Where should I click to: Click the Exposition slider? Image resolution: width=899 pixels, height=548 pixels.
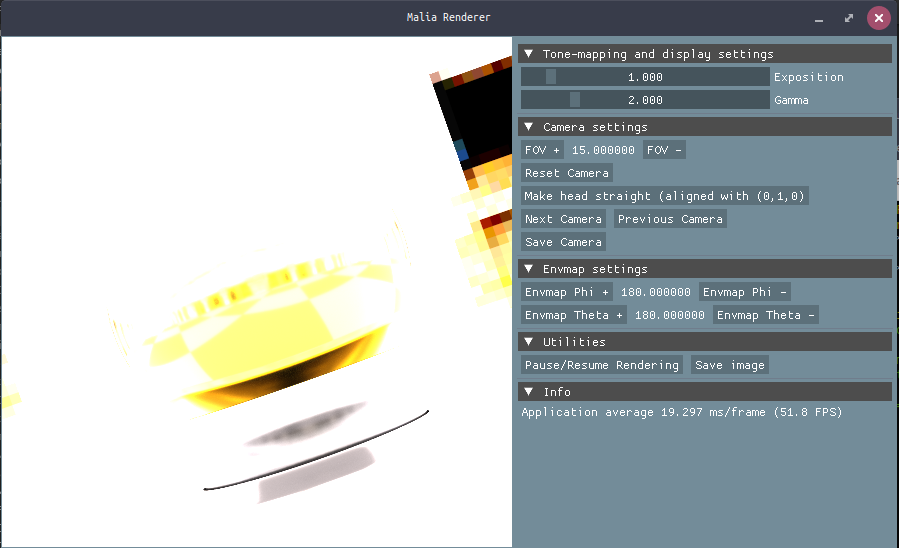645,77
